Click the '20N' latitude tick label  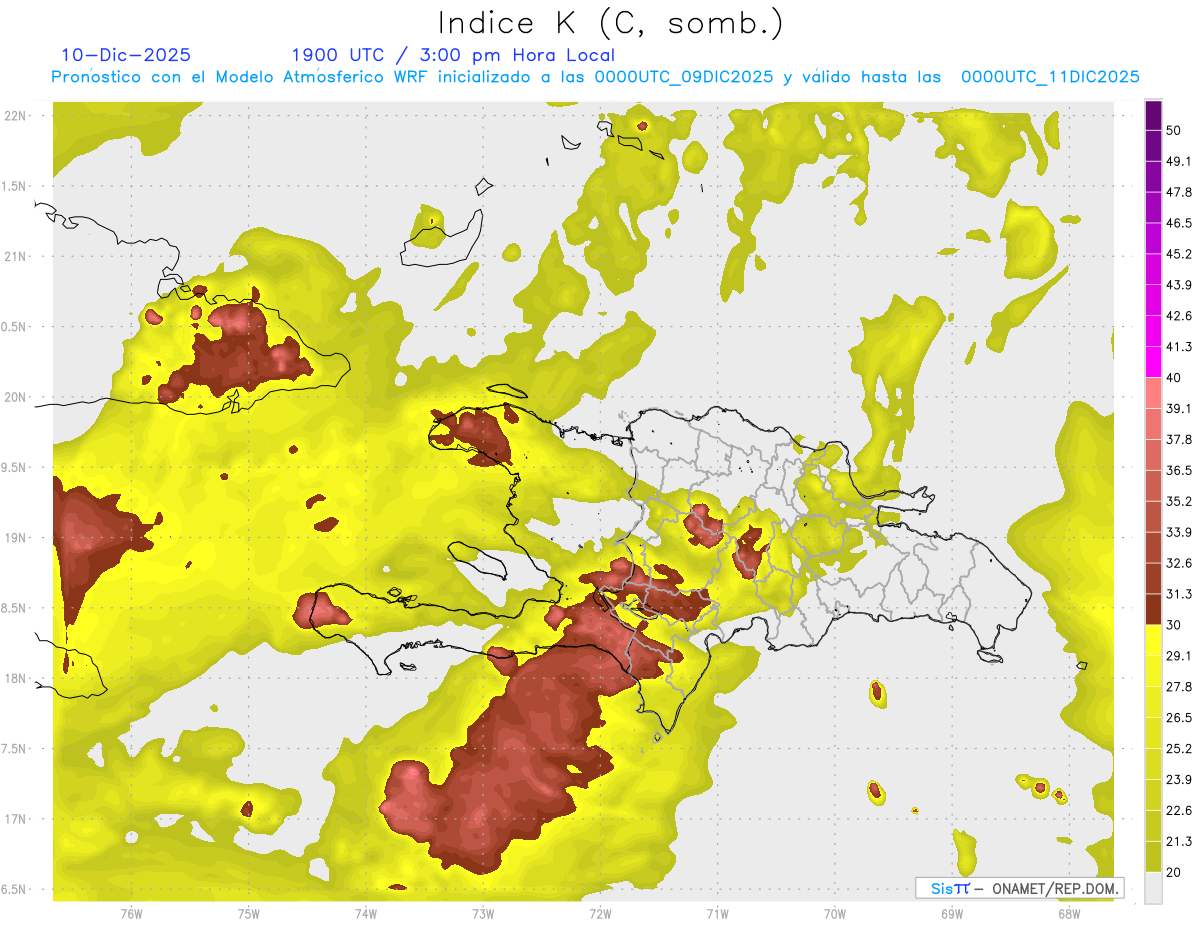(16, 397)
